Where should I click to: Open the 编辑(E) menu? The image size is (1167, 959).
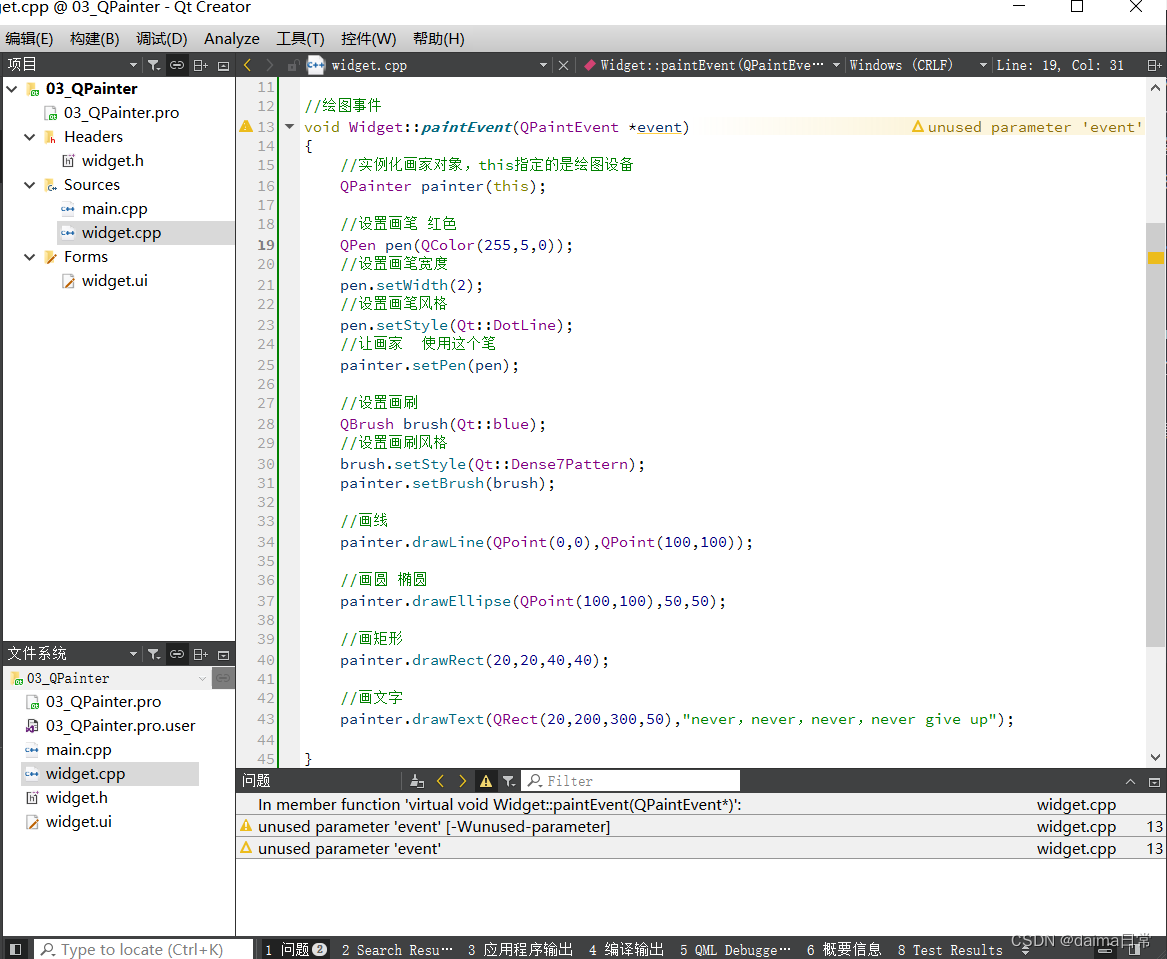tap(29, 39)
